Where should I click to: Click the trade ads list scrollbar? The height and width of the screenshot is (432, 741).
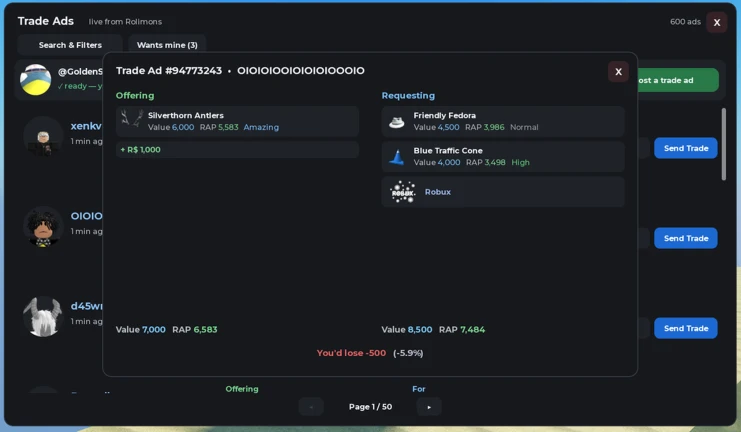(x=724, y=144)
